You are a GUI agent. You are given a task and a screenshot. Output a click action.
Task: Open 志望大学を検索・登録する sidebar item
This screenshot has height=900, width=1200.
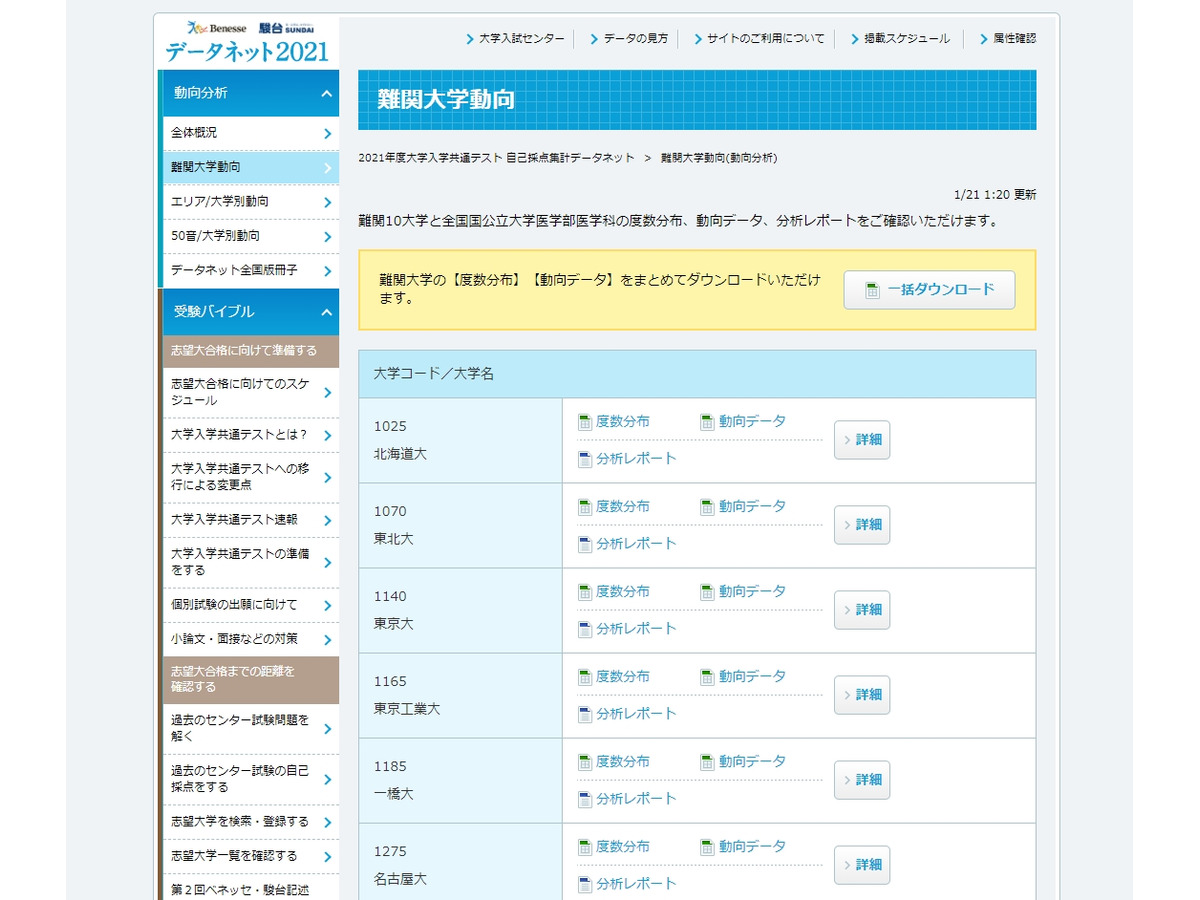click(x=251, y=822)
